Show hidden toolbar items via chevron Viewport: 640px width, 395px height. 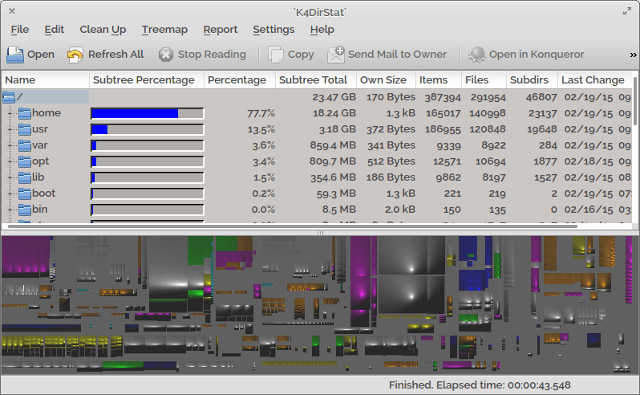point(633,55)
